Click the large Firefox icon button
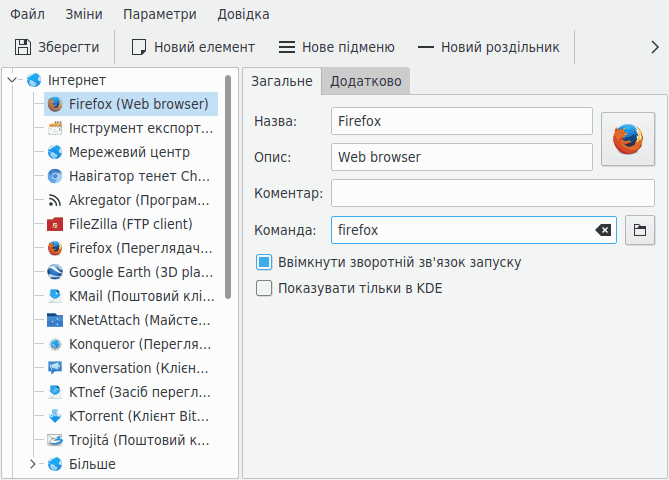The height and width of the screenshot is (480, 669). point(627,139)
